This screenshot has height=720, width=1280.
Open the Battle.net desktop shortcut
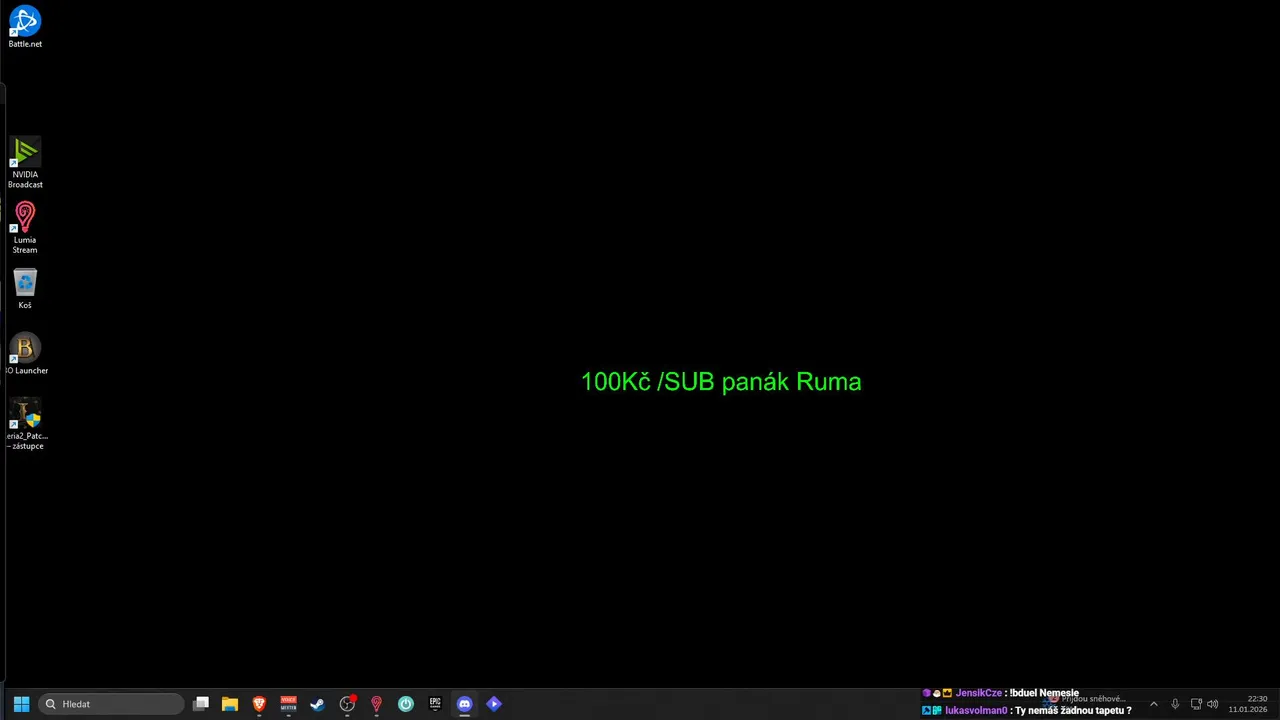pyautogui.click(x=25, y=27)
